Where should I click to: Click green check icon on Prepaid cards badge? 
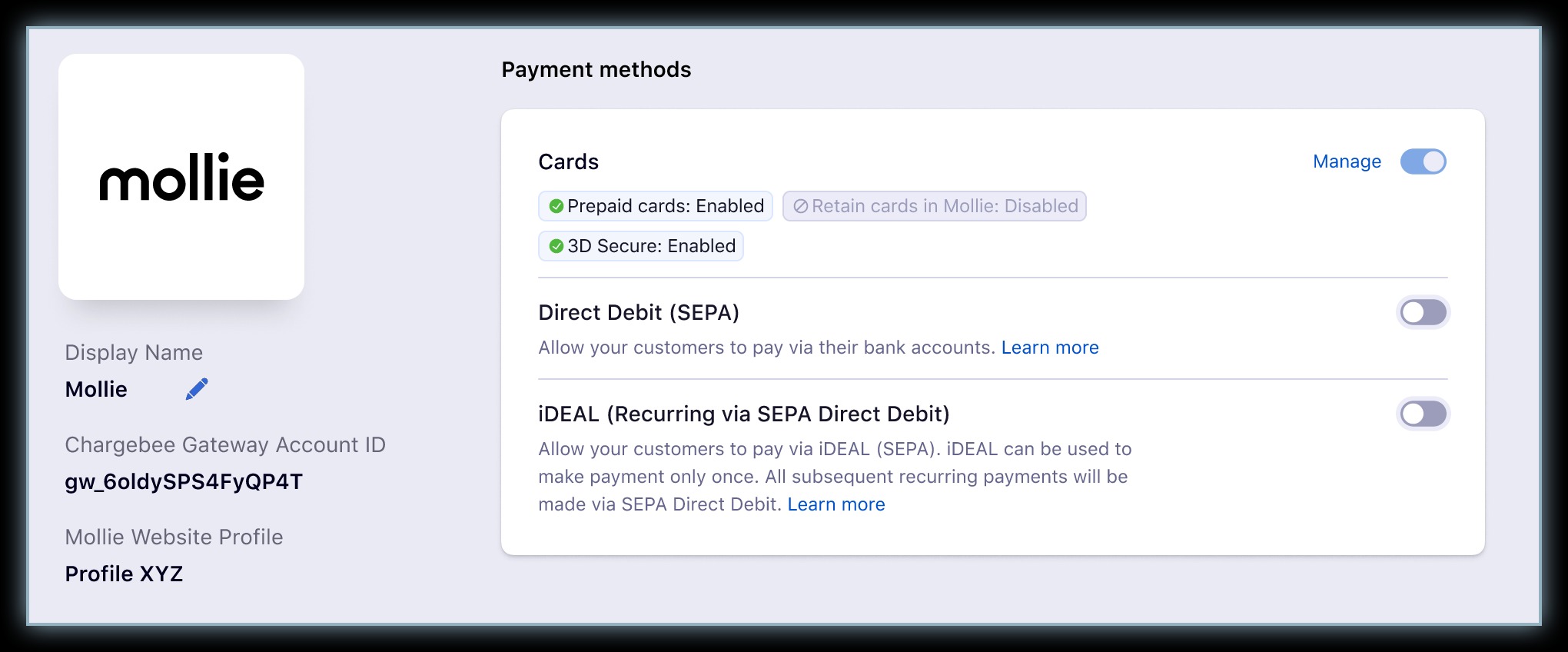tap(556, 206)
